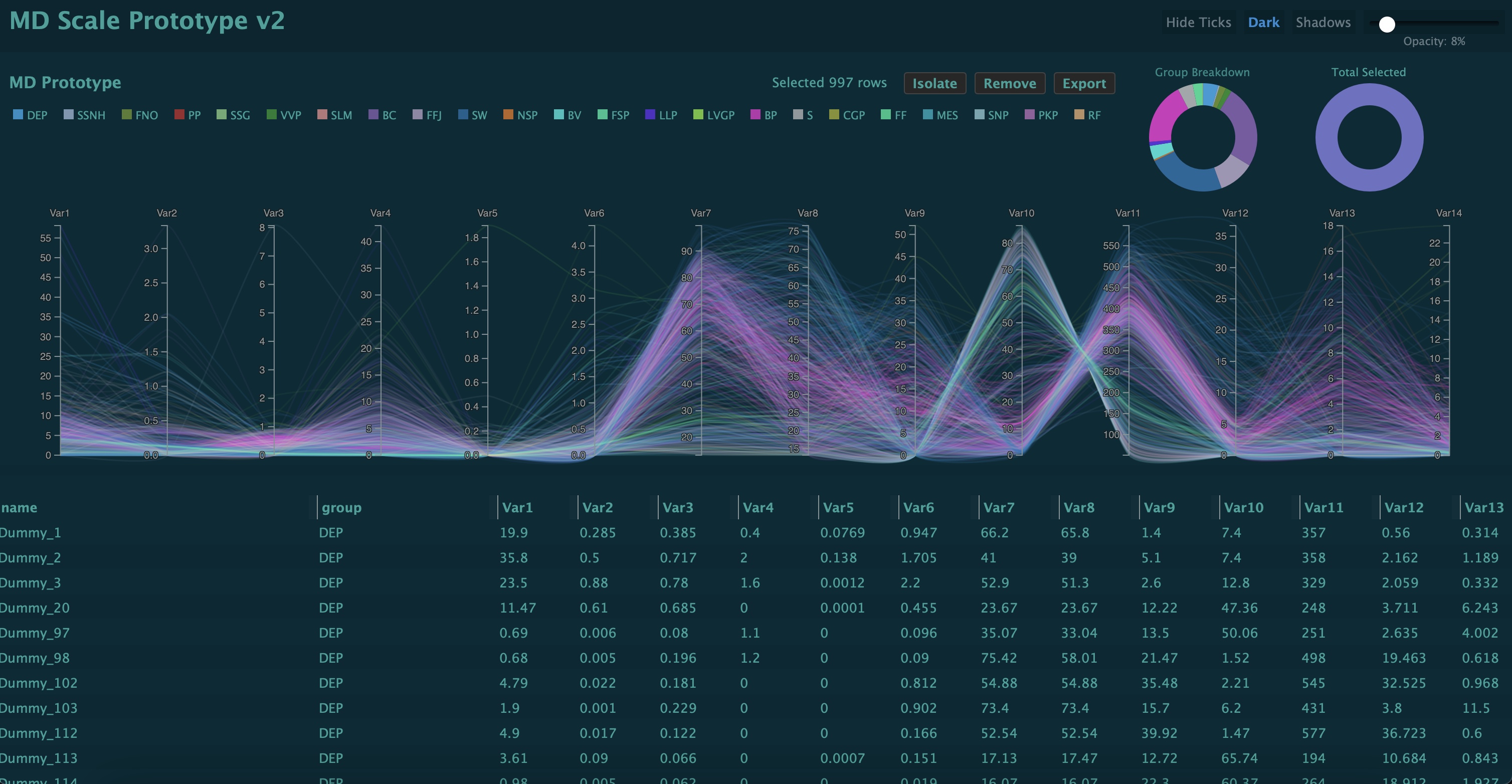Viewport: 1512px width, 784px height.
Task: Toggle the Hide Ticks option
Action: tap(1198, 22)
